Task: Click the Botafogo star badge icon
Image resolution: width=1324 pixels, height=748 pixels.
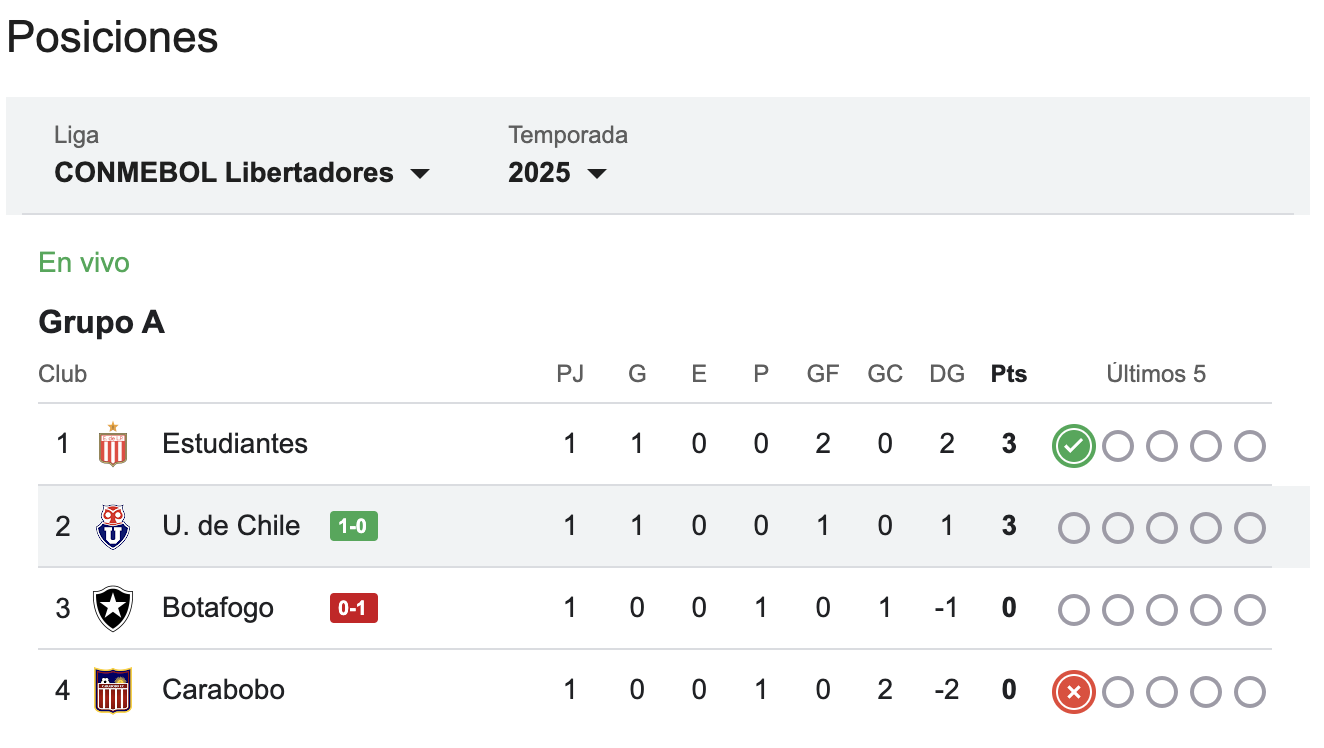Action: pos(113,607)
